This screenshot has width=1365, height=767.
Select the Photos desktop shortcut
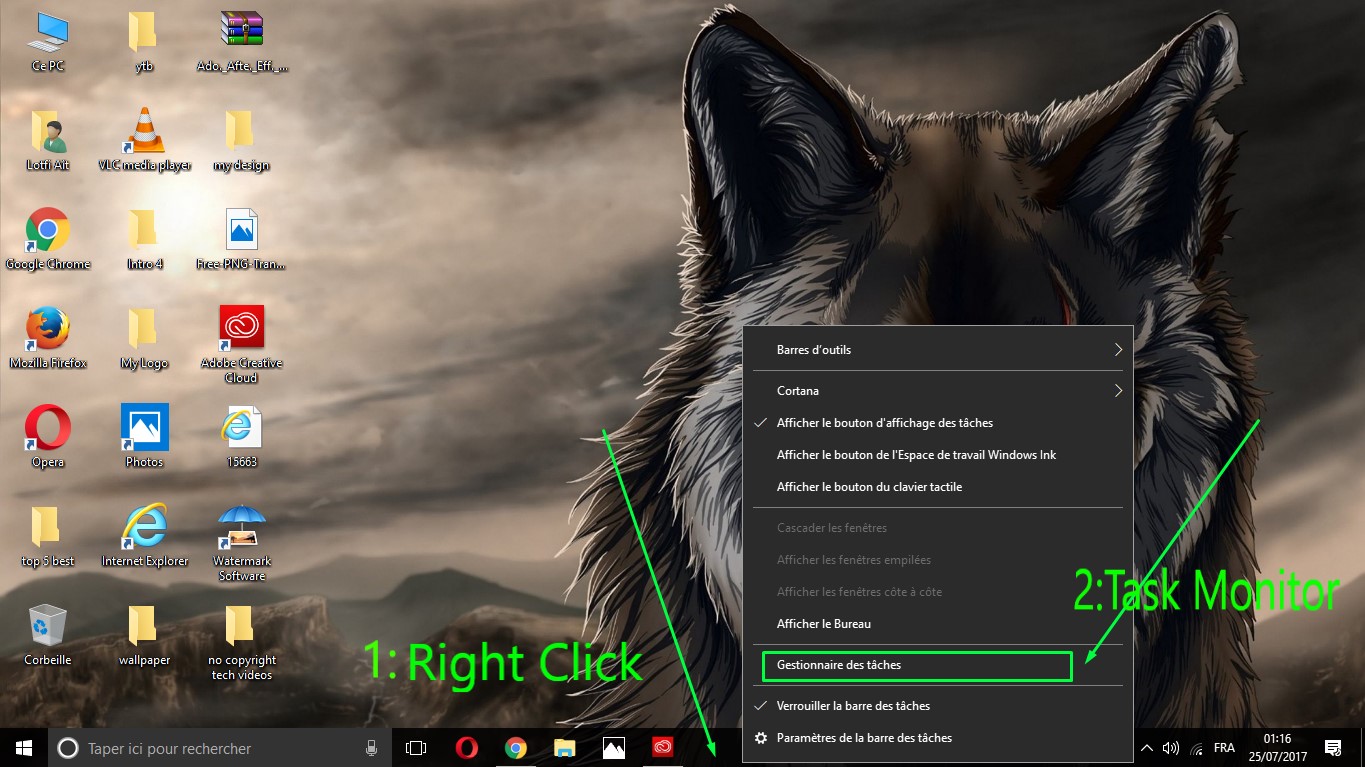[144, 436]
